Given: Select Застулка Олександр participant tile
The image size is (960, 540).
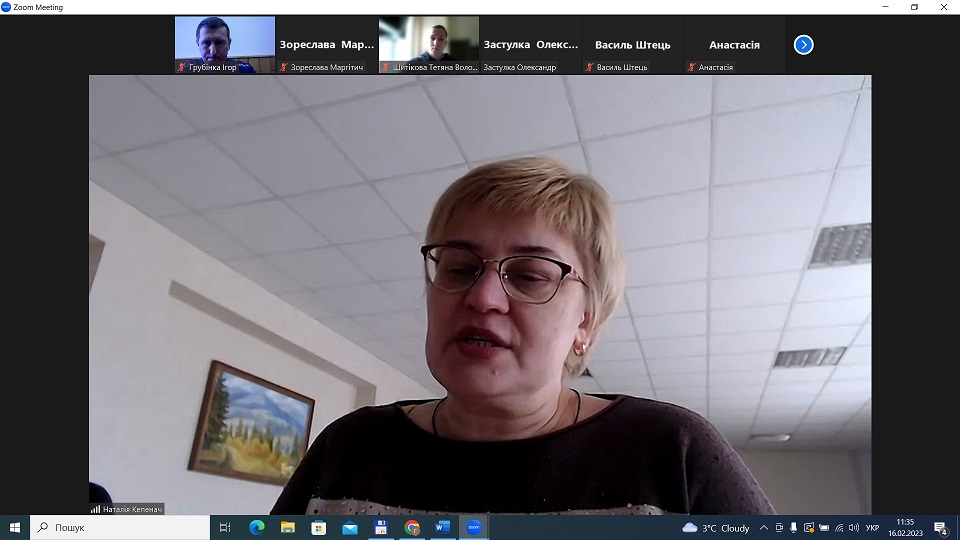Looking at the screenshot, I should [x=530, y=45].
